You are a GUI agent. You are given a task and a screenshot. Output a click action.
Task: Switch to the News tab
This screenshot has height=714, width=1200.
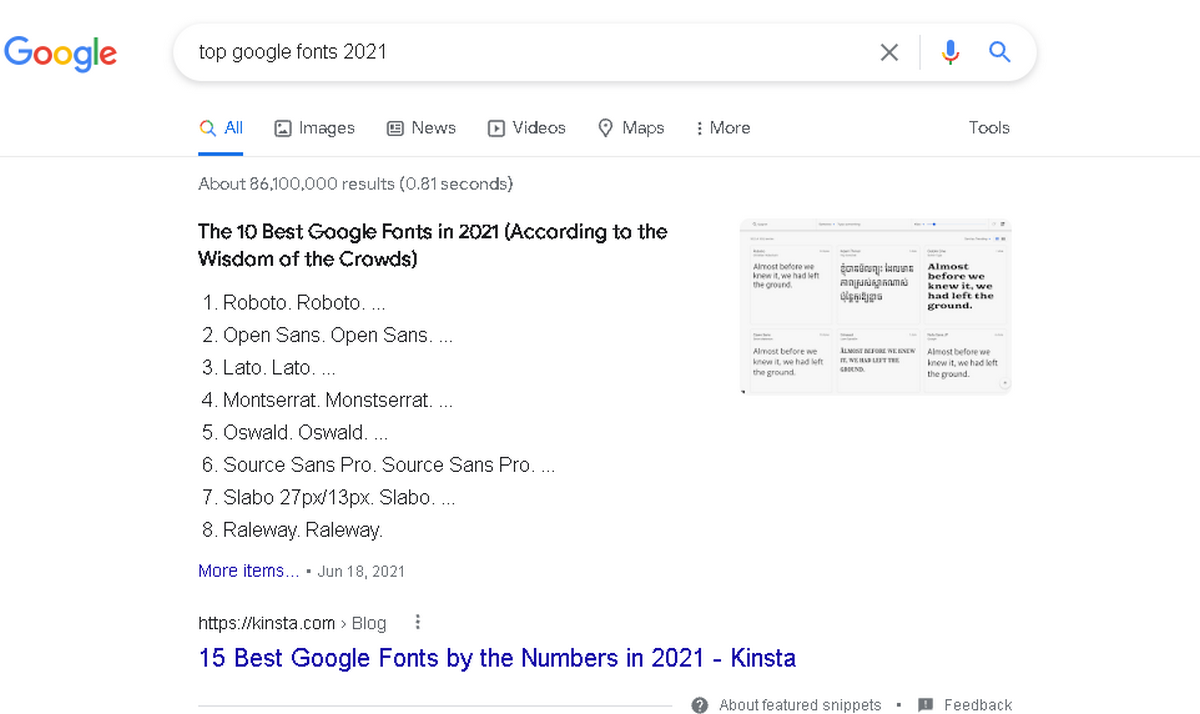click(421, 128)
